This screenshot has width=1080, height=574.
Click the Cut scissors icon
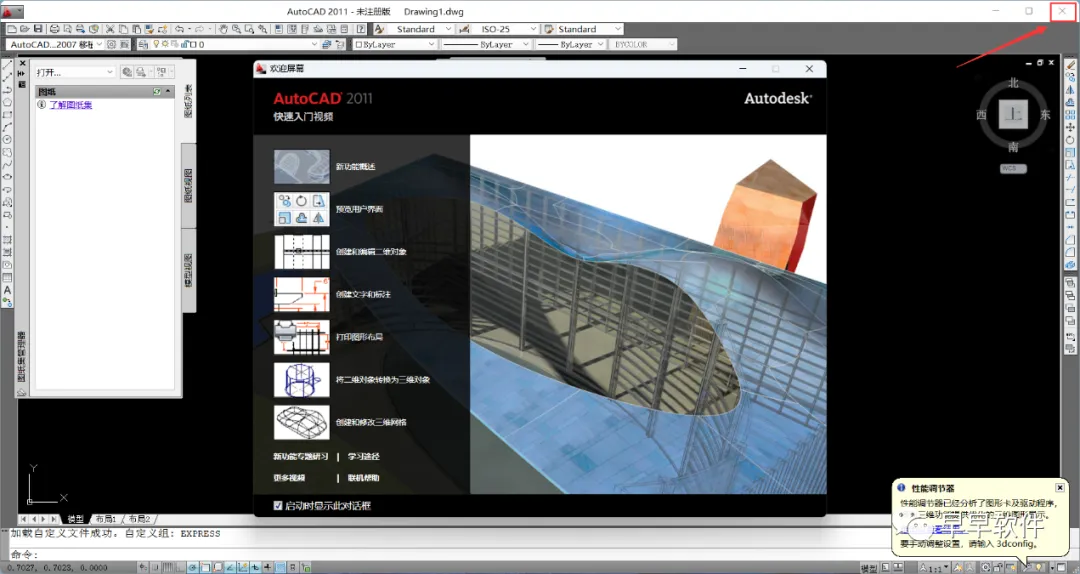pos(110,29)
